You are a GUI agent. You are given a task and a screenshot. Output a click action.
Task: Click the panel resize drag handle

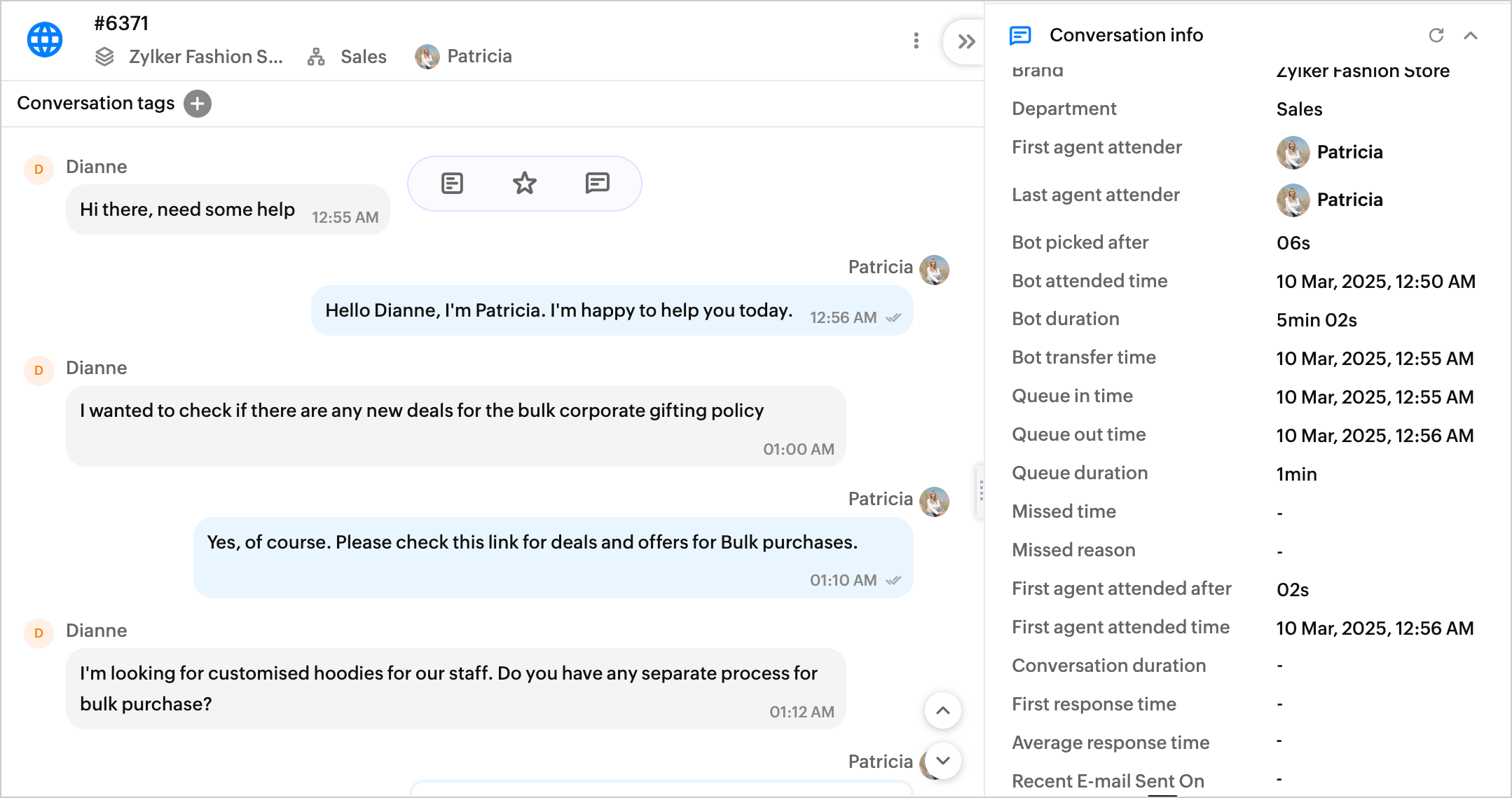point(981,490)
